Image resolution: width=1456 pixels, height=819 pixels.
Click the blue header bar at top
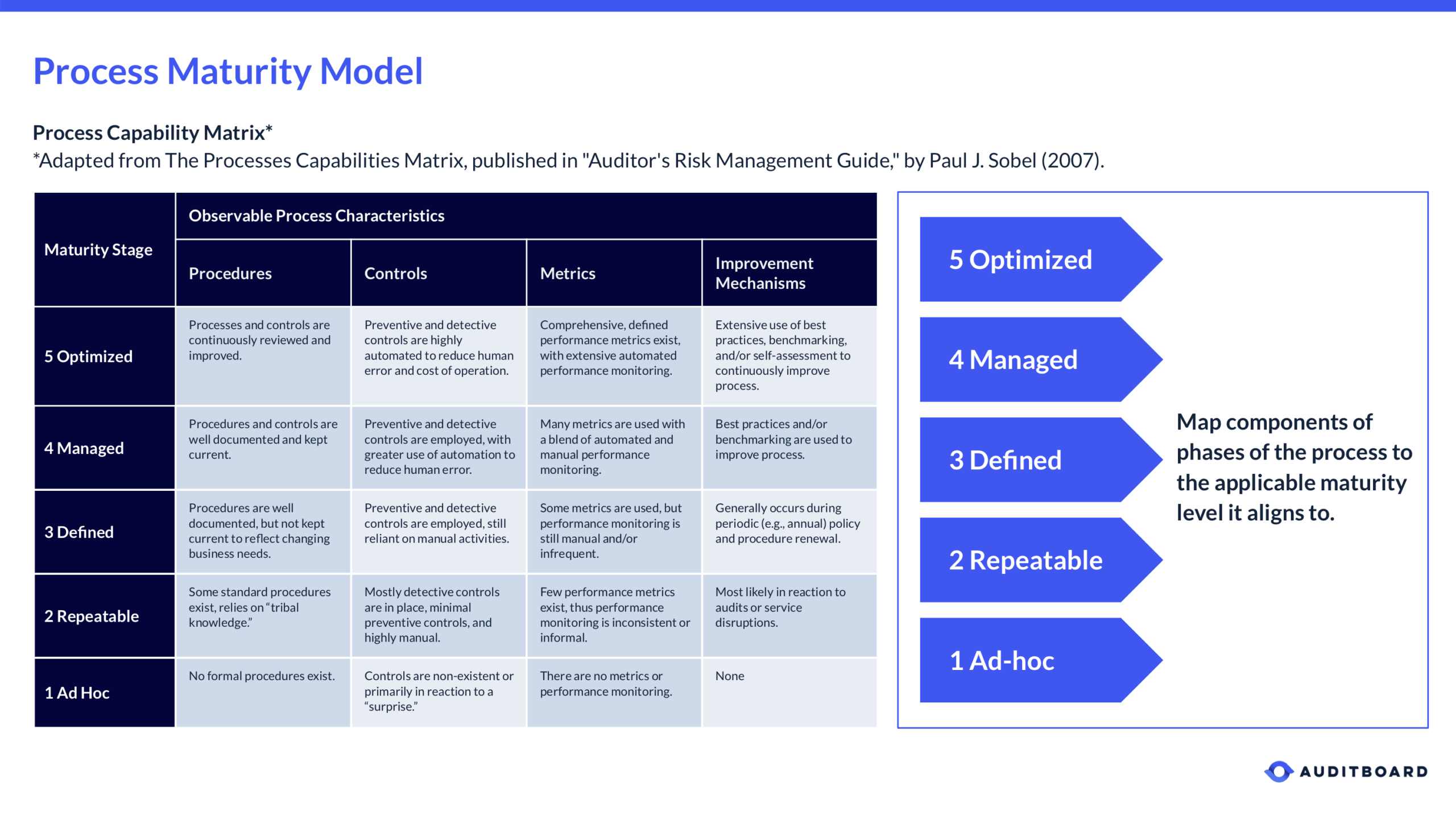[728, 7]
